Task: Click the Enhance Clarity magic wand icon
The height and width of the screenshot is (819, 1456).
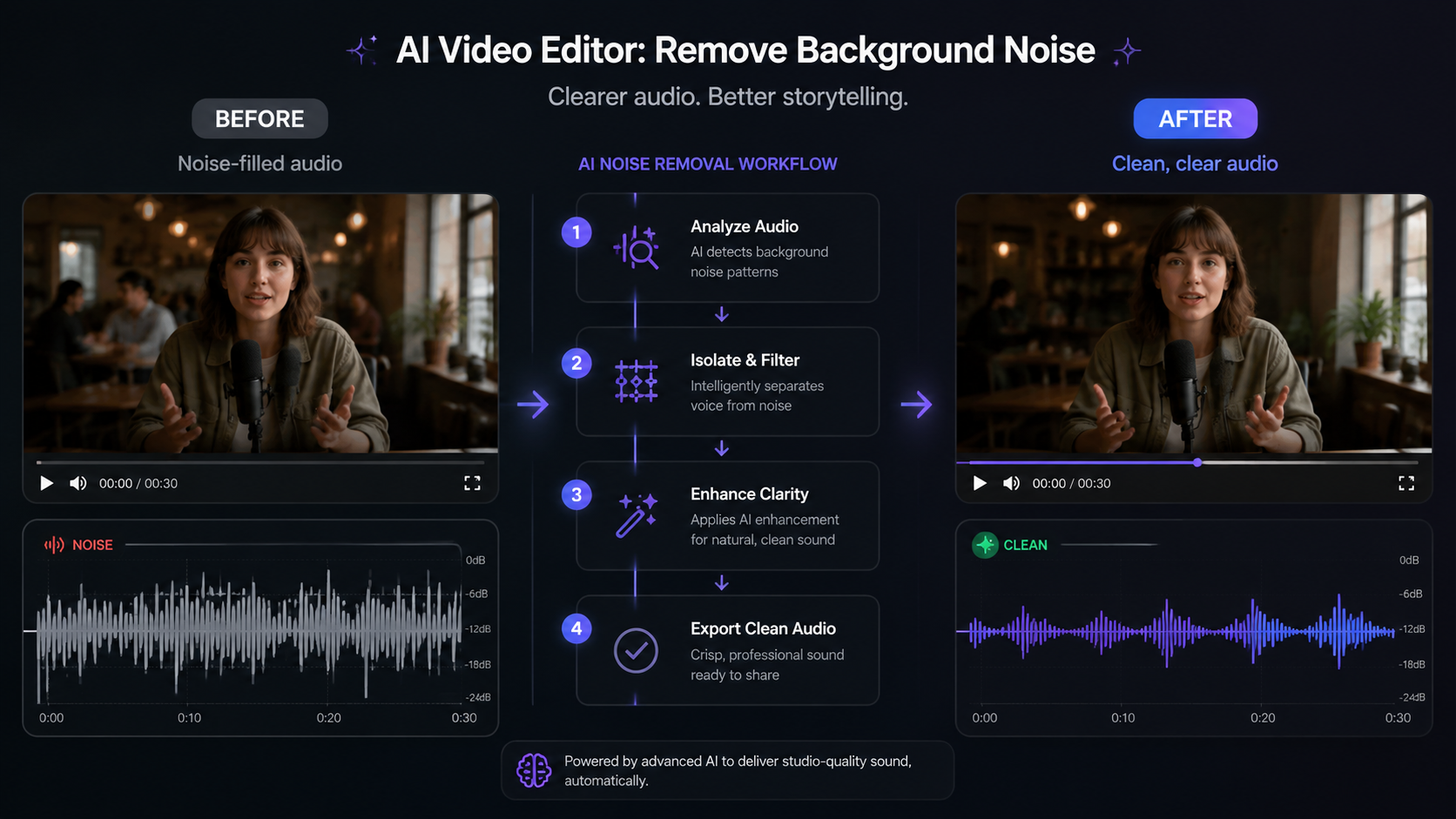Action: (x=636, y=515)
